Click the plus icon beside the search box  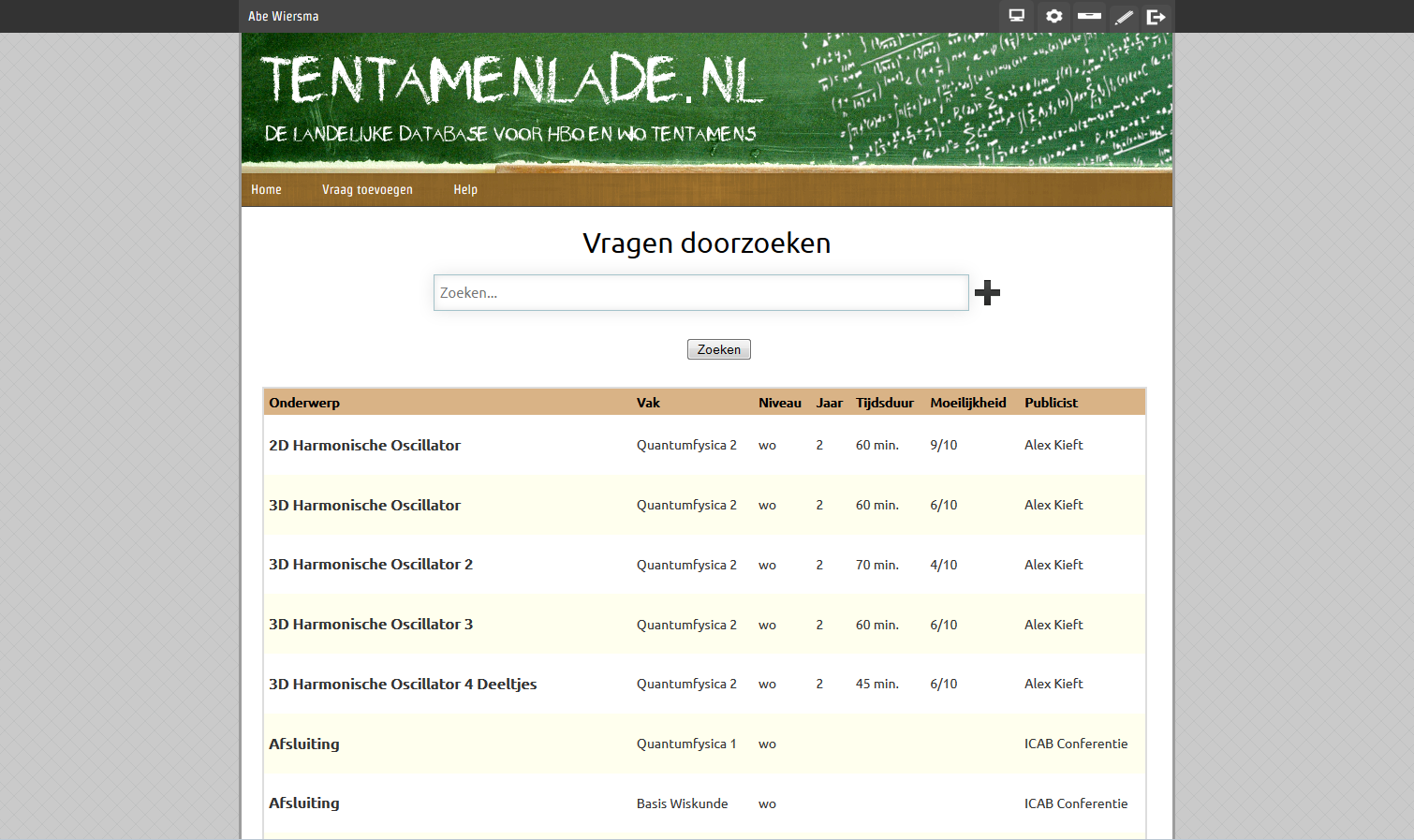tap(987, 293)
